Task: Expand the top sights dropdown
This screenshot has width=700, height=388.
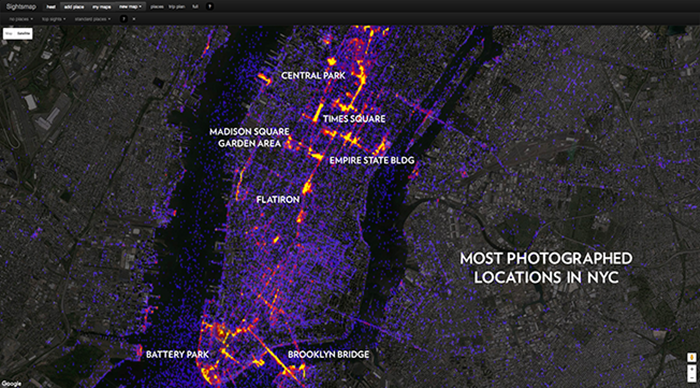Action: coord(54,19)
